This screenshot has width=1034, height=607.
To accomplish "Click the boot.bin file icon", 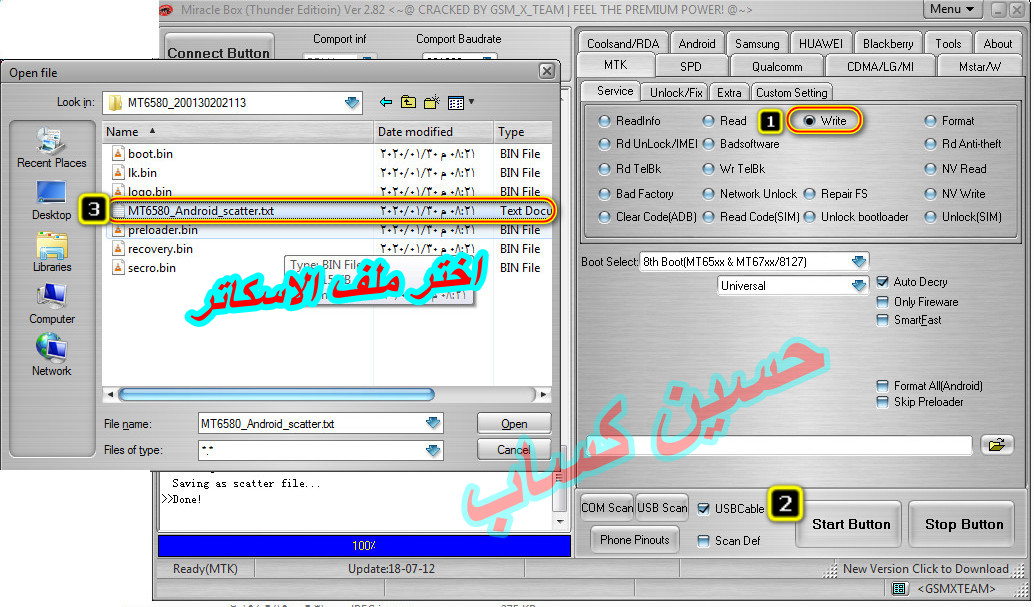I will tap(118, 154).
